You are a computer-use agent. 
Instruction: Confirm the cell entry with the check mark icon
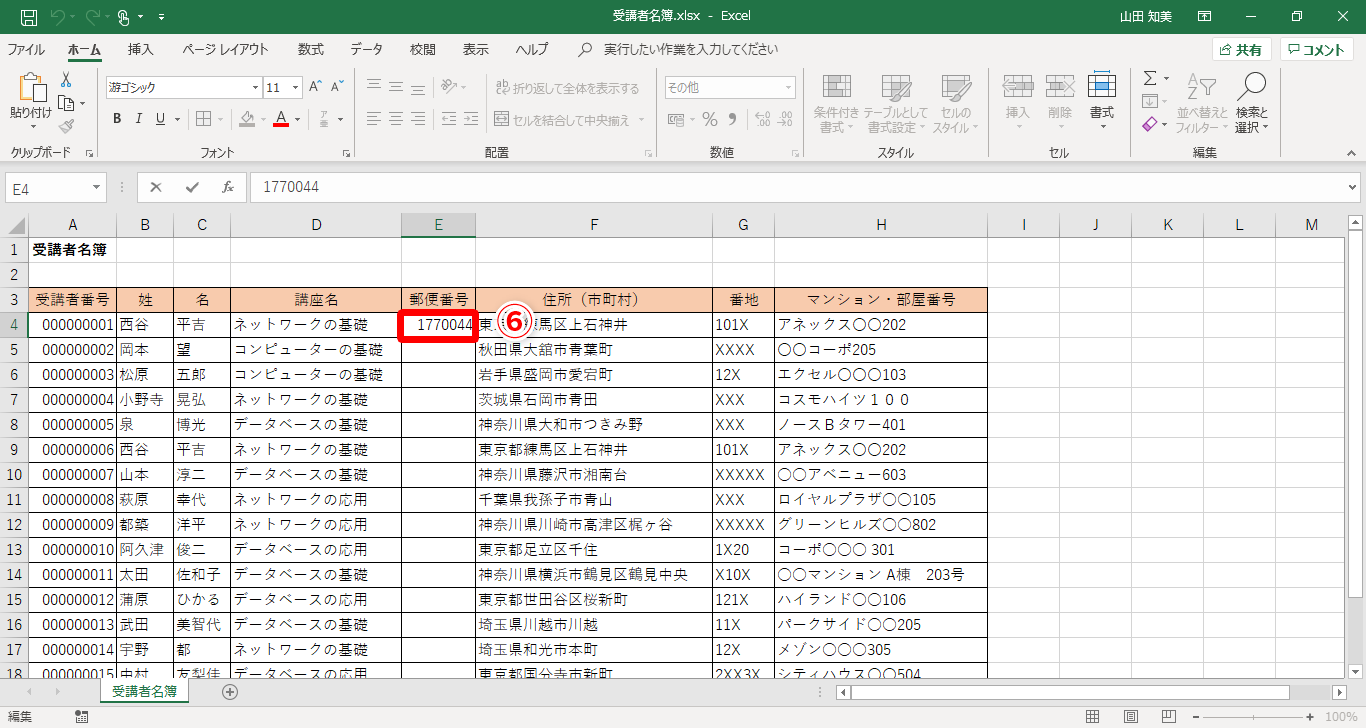pos(192,187)
